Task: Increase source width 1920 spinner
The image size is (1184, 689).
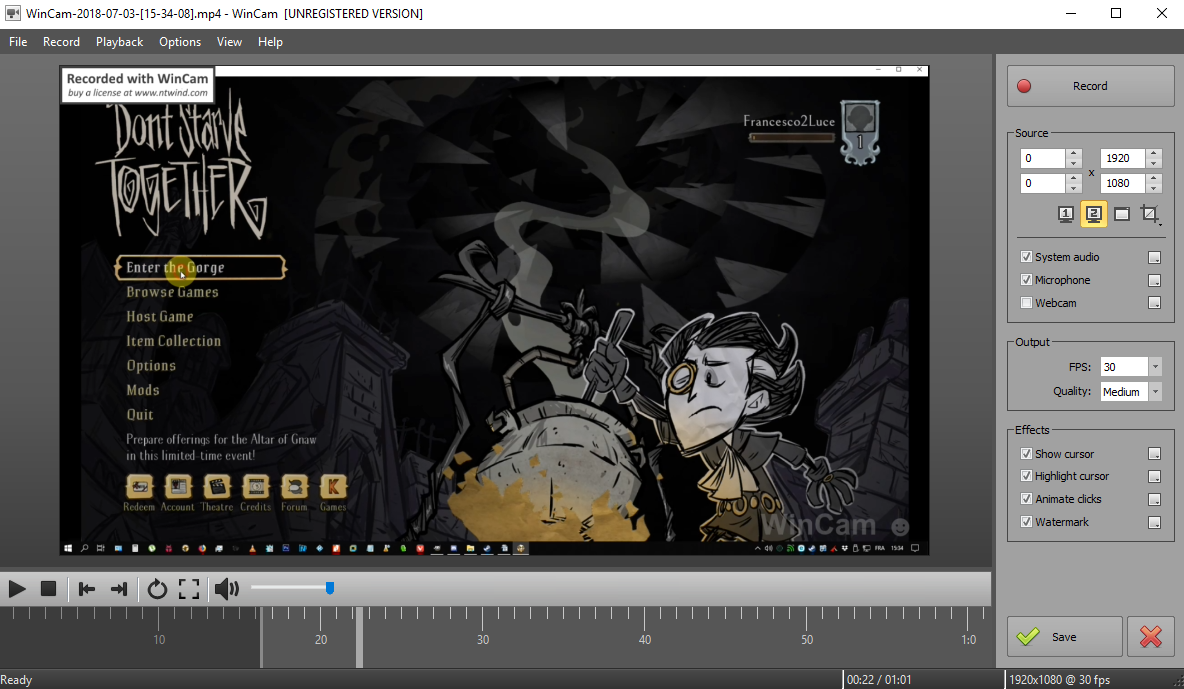Action: (1153, 153)
